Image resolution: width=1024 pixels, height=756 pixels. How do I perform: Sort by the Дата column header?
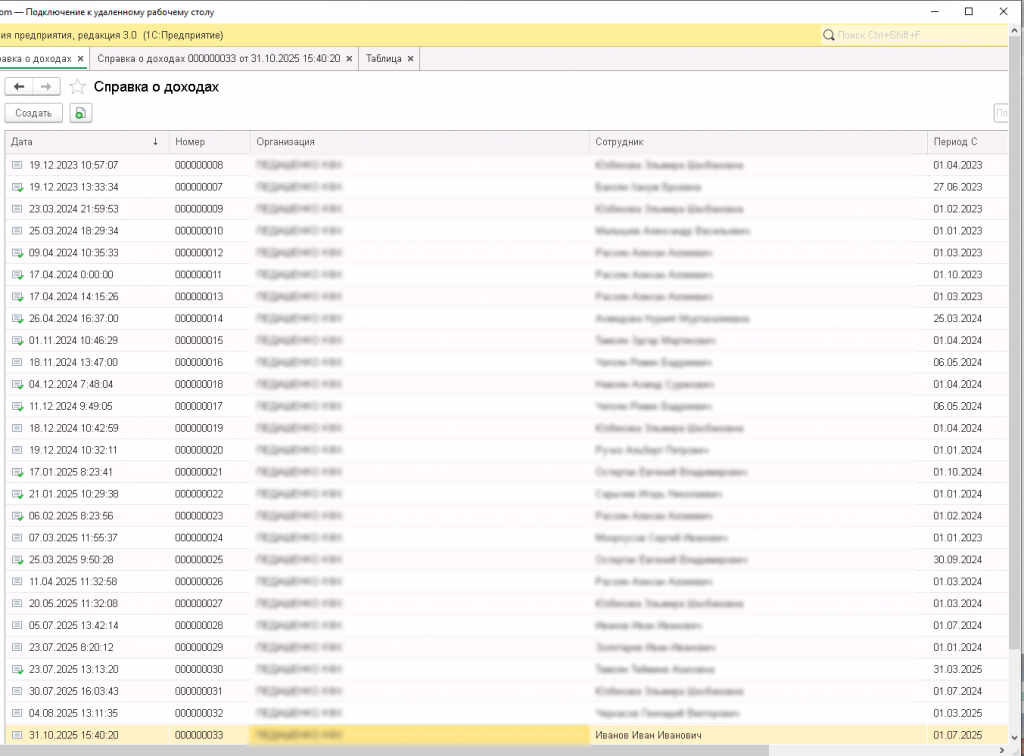click(86, 142)
